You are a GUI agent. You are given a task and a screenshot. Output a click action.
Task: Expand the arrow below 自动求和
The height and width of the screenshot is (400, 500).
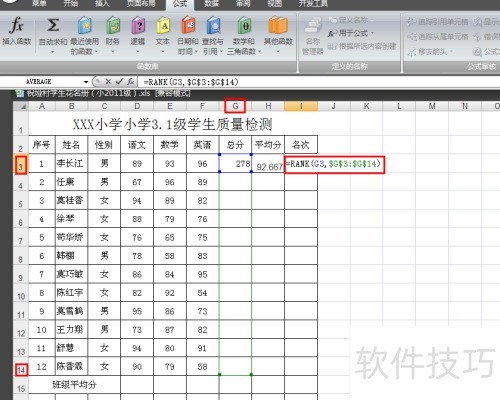53,52
